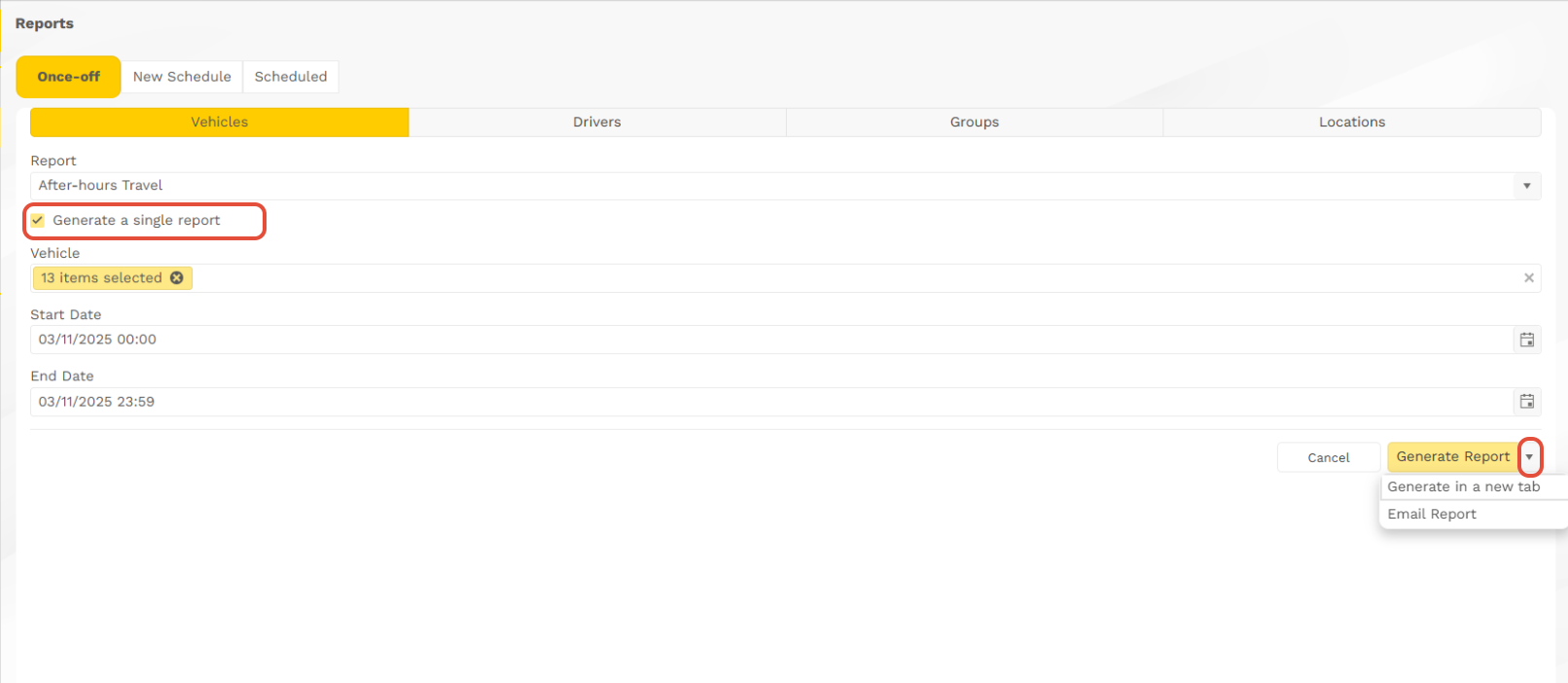
Task: Click the Vehicle field label
Action: [x=55, y=253]
